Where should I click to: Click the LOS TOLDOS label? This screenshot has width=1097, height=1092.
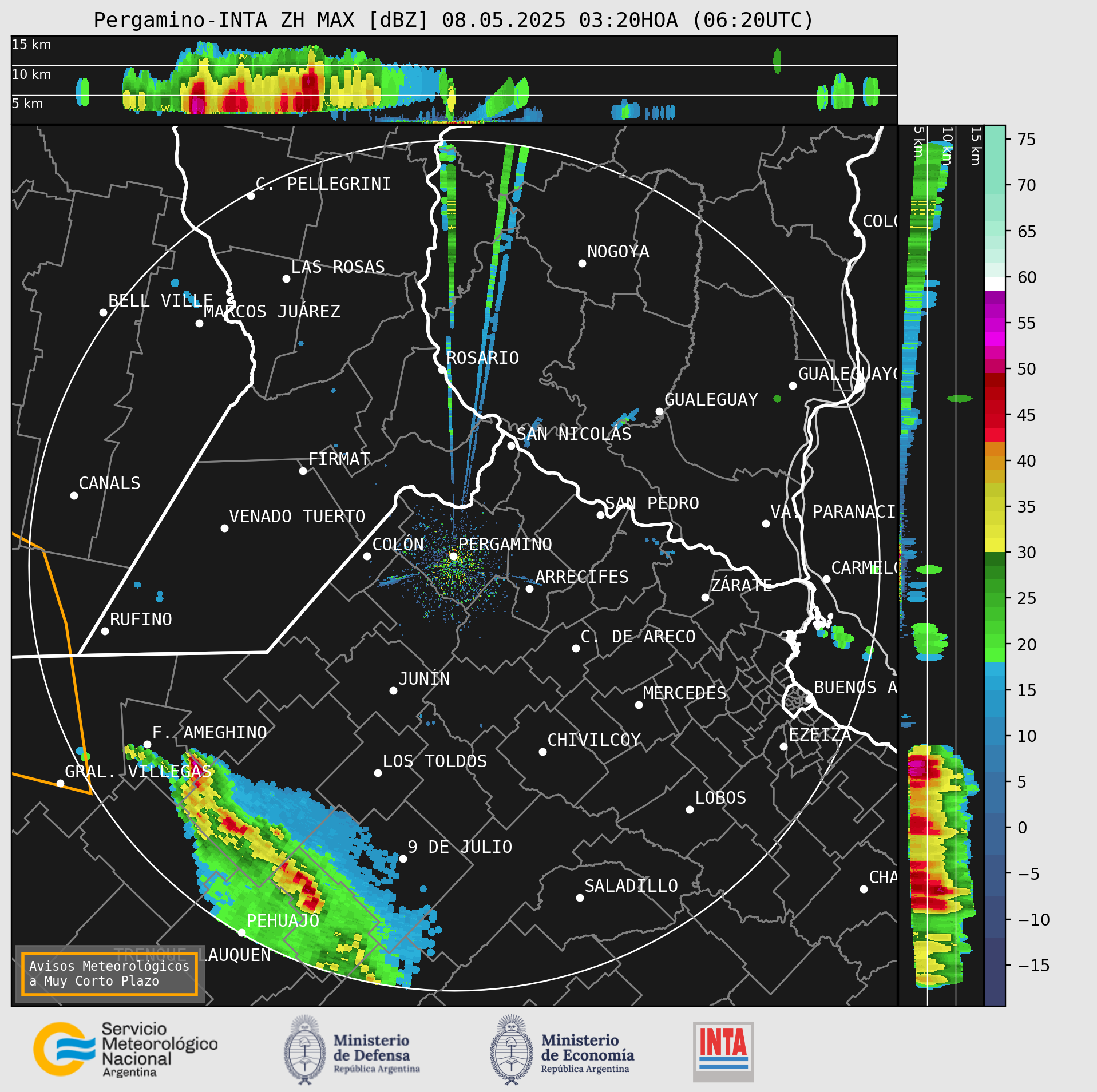tap(435, 761)
